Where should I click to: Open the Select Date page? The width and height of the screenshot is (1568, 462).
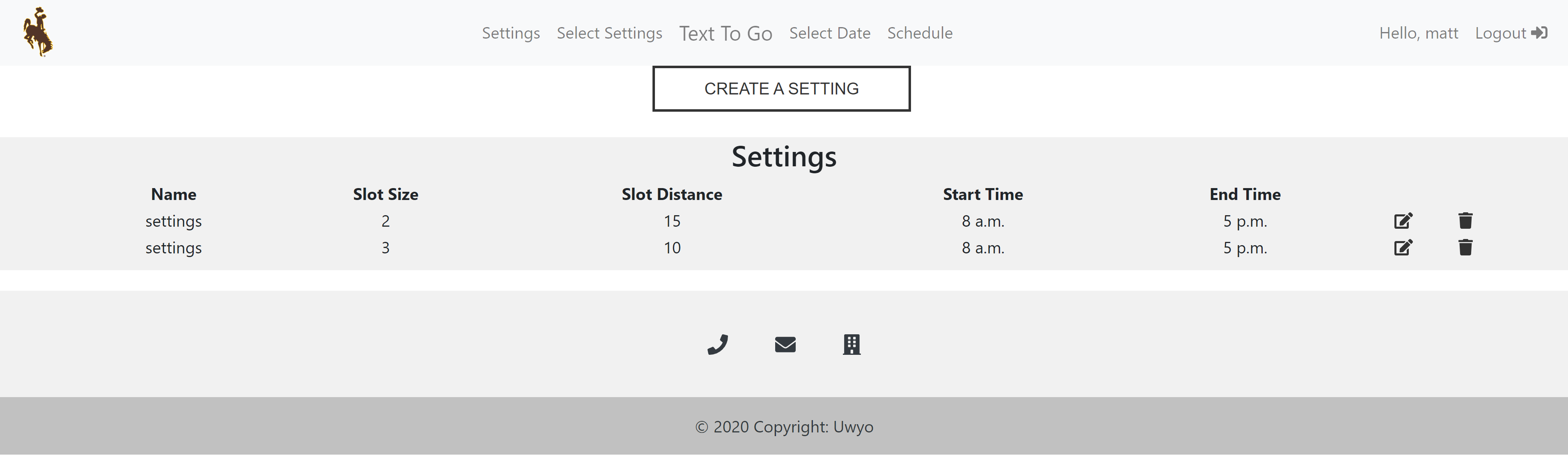(x=830, y=33)
